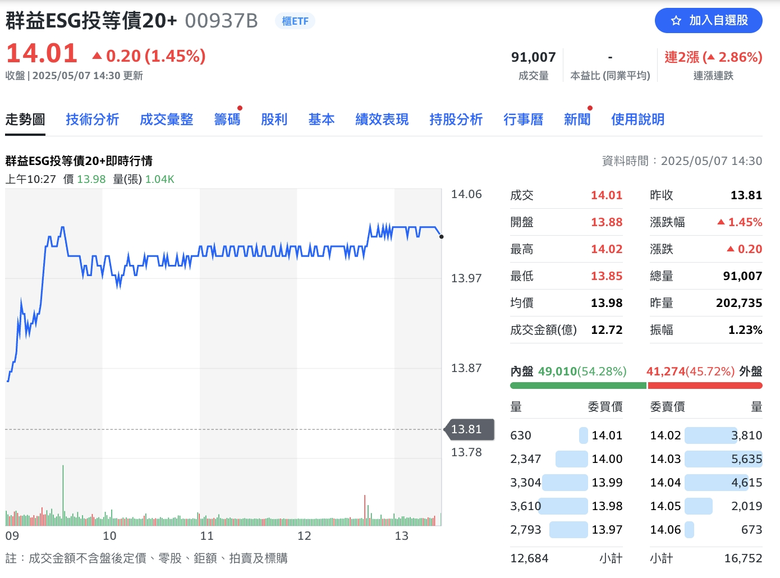Click the 群益ESG投等債20+即時行情 chart title
This screenshot has width=780, height=578.
[79, 161]
